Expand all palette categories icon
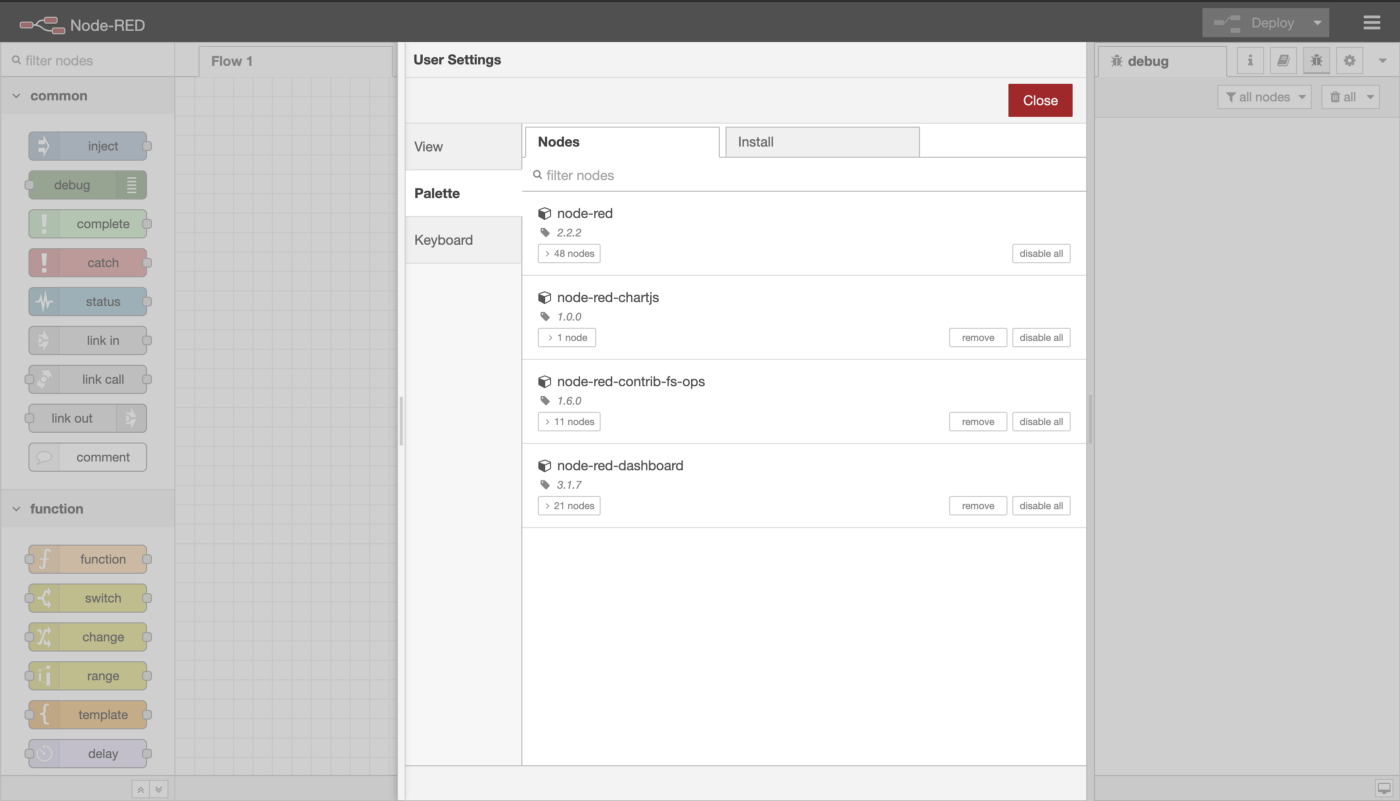This screenshot has width=1400, height=801. tap(158, 789)
